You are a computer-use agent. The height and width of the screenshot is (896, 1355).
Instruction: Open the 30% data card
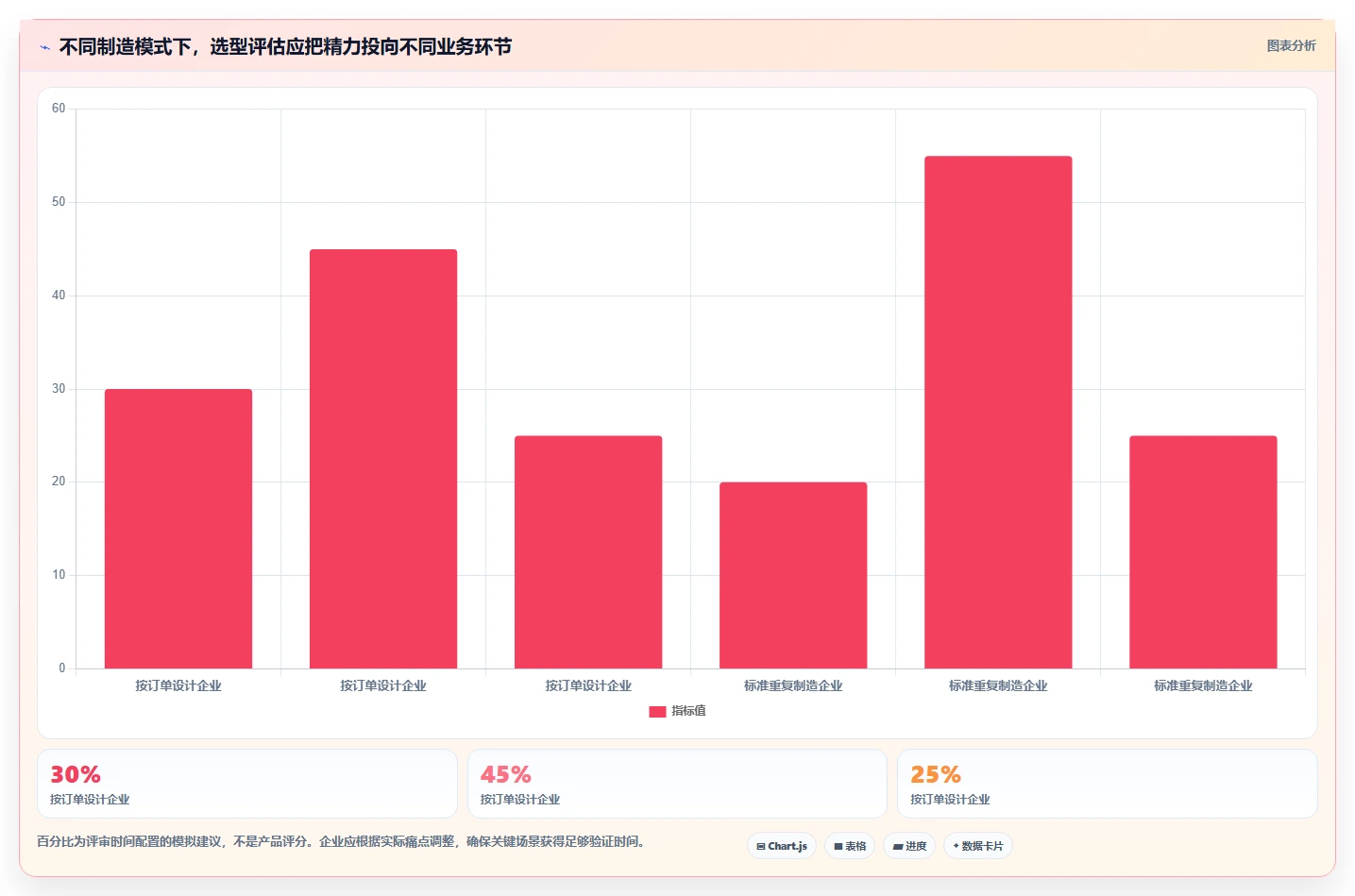point(247,784)
